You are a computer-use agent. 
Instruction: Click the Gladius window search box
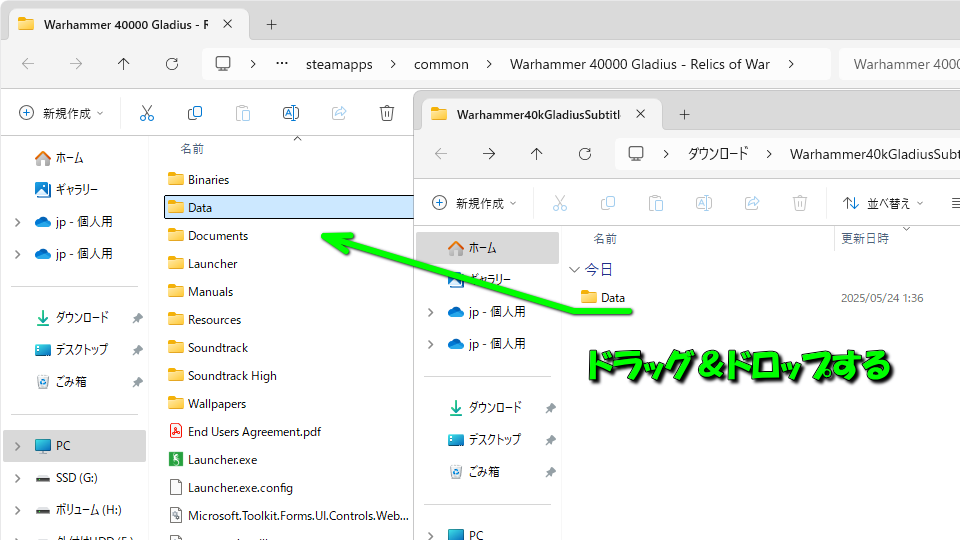point(899,64)
